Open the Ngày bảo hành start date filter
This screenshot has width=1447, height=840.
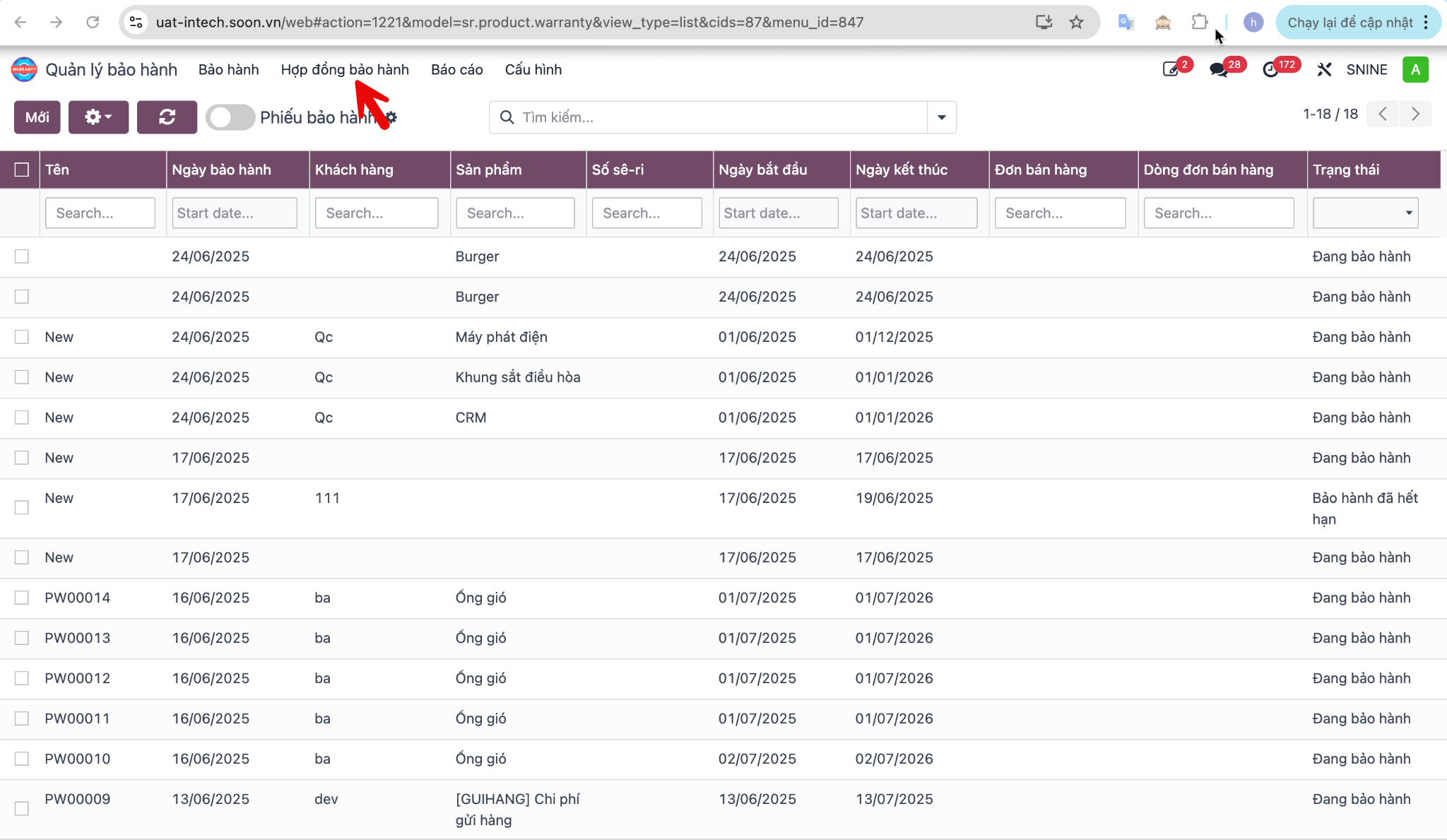pyautogui.click(x=235, y=213)
